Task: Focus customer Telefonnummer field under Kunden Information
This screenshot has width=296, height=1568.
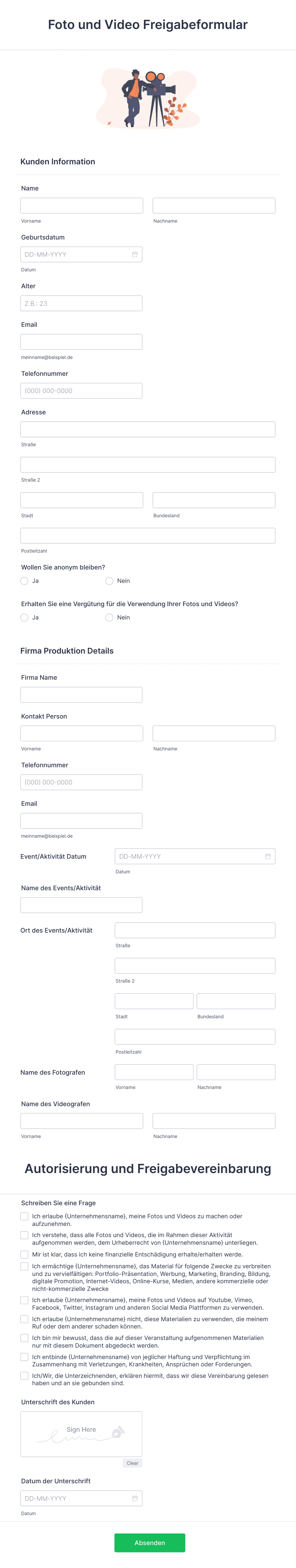Action: pyautogui.click(x=81, y=391)
